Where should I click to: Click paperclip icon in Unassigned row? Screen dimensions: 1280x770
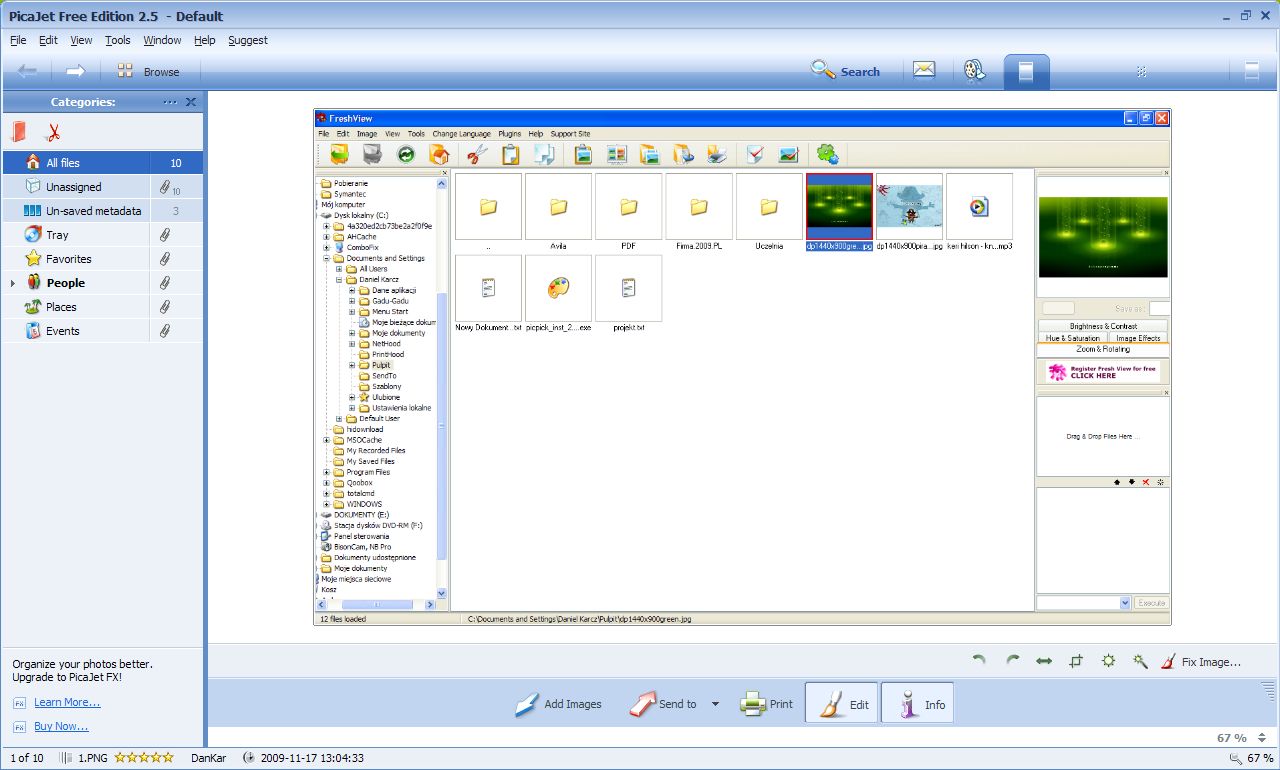[165, 186]
